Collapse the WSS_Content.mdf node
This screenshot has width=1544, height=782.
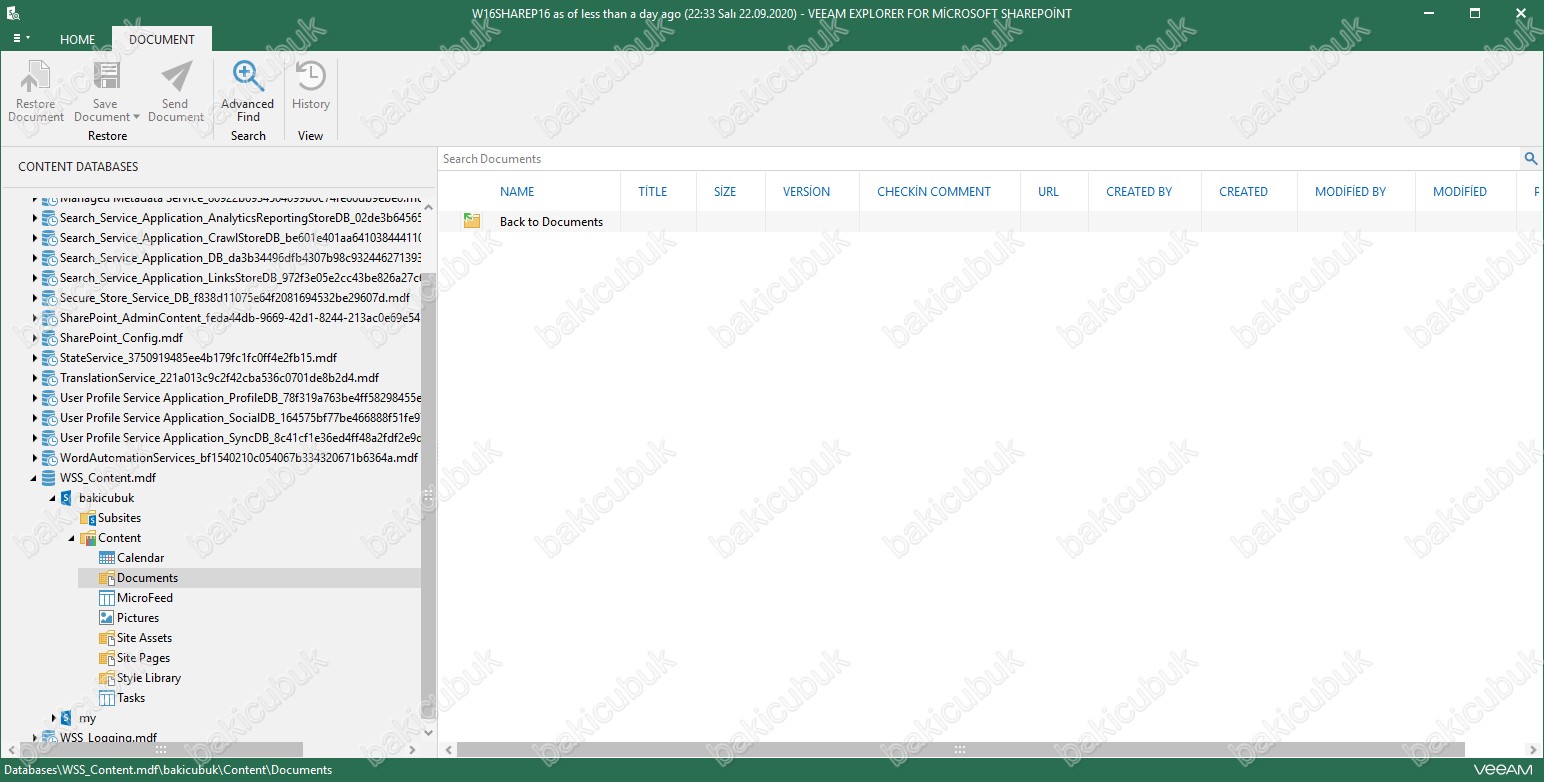point(34,478)
